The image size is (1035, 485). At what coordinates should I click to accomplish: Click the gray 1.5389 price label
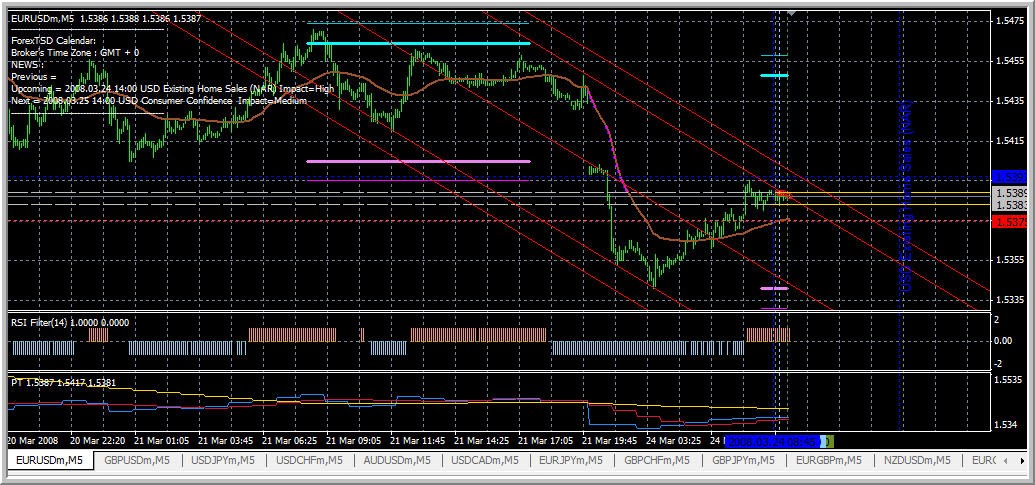pos(1011,193)
